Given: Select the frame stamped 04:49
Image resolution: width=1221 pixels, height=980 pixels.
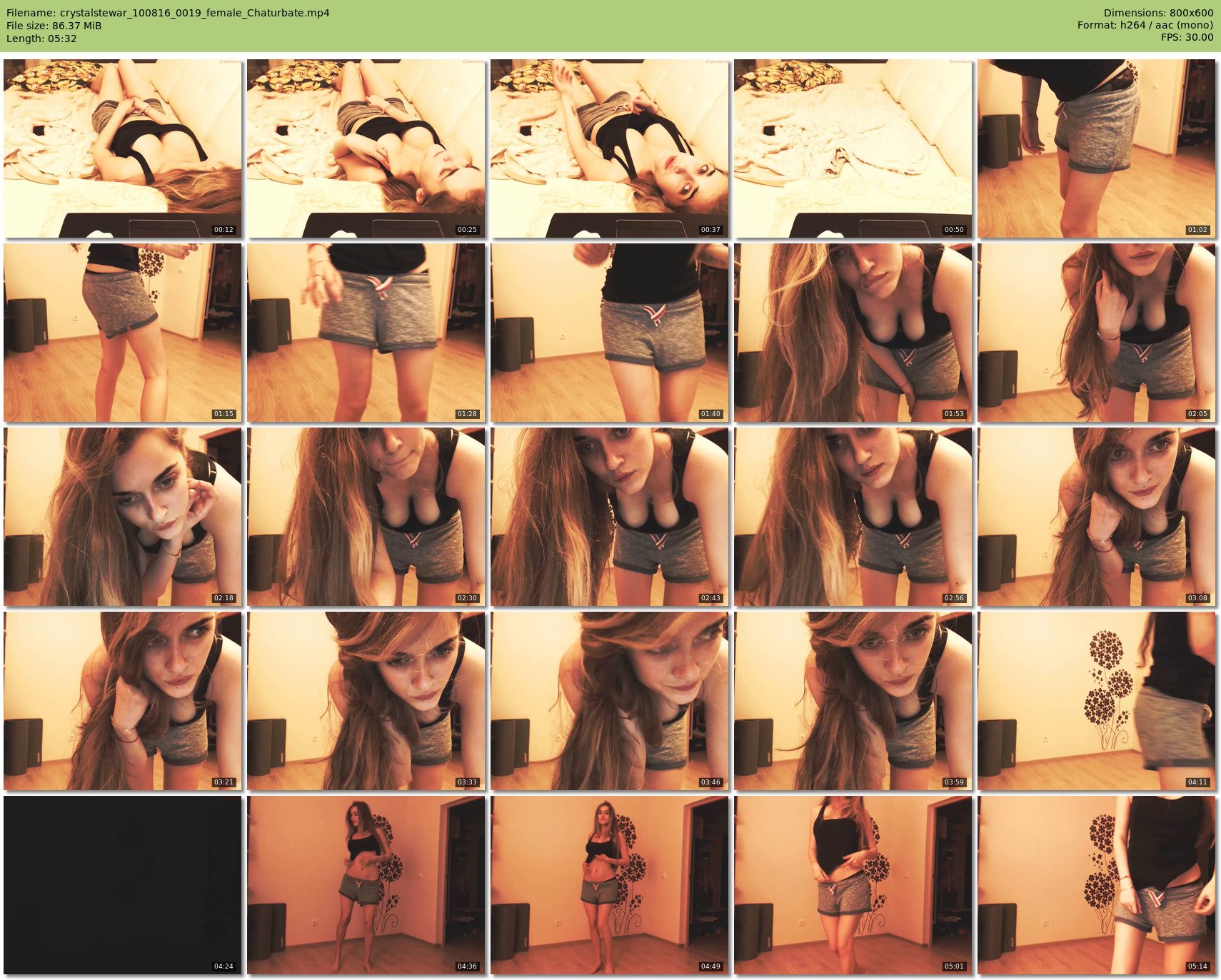Looking at the screenshot, I should [610, 885].
